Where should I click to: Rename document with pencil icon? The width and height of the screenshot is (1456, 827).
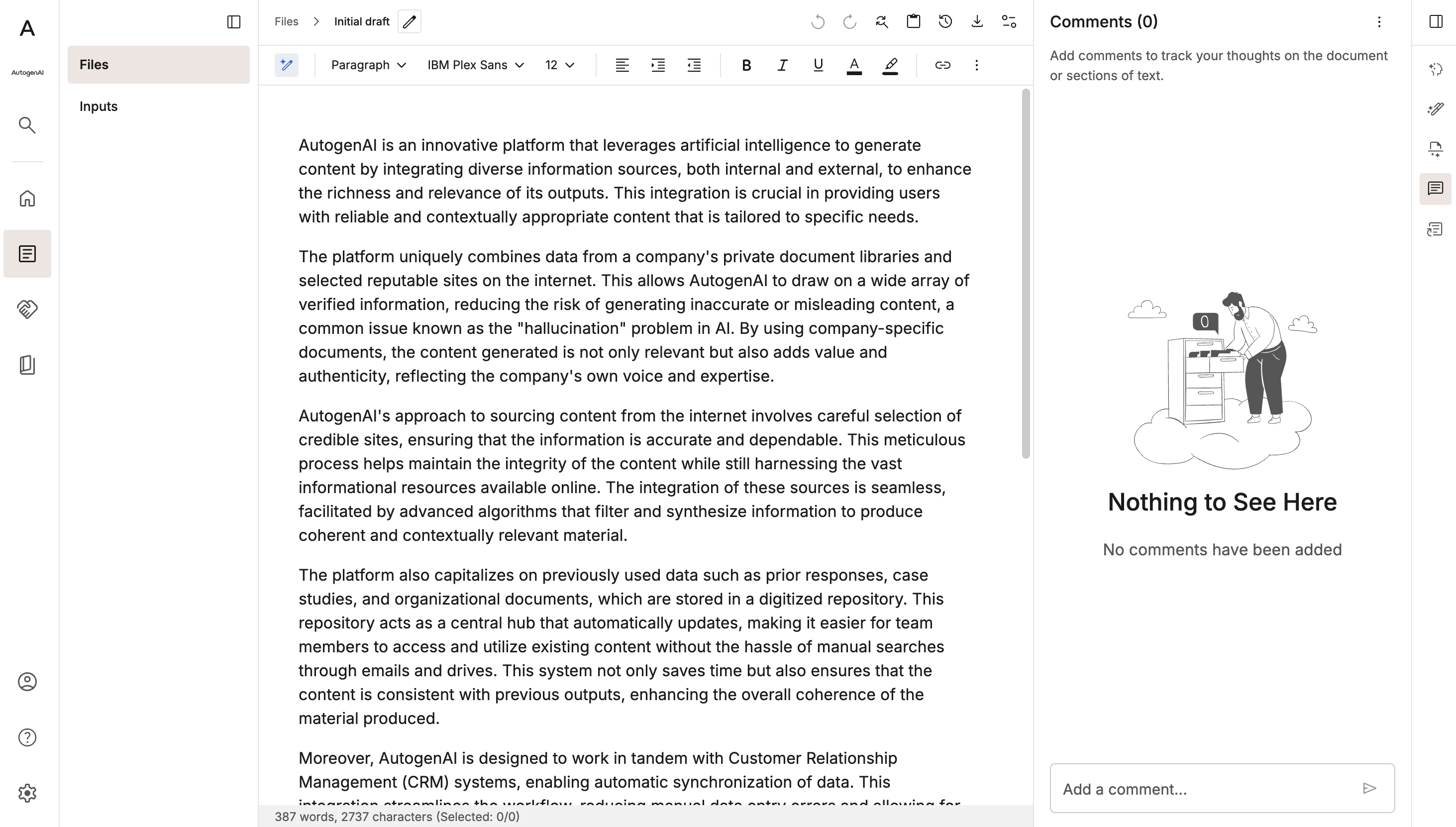pyautogui.click(x=410, y=21)
